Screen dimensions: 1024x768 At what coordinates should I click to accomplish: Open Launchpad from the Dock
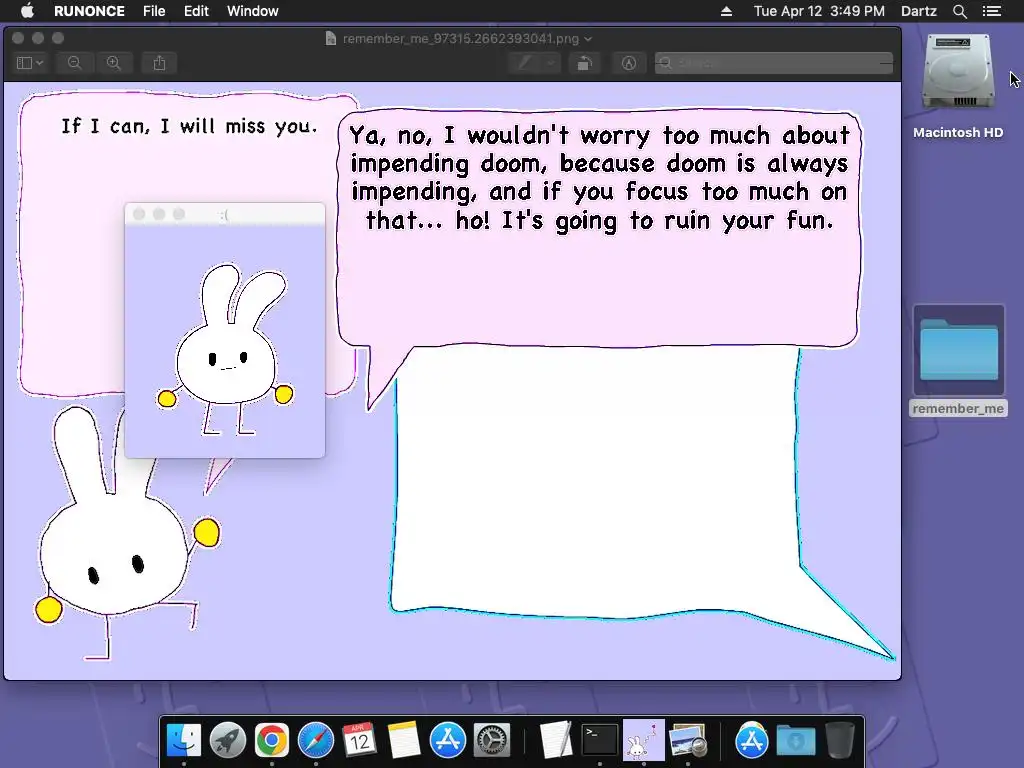[228, 741]
